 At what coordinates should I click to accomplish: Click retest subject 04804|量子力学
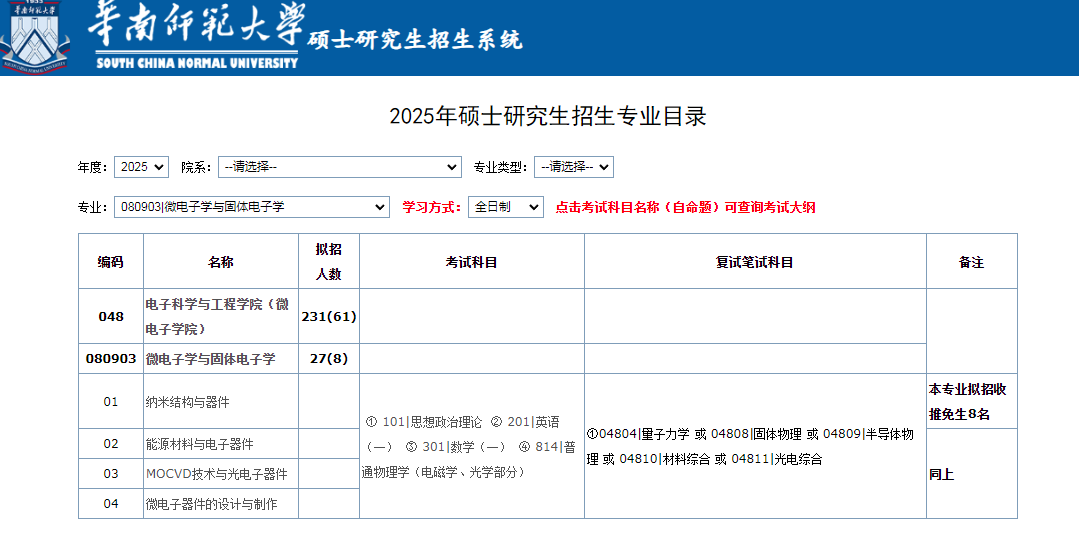click(644, 434)
